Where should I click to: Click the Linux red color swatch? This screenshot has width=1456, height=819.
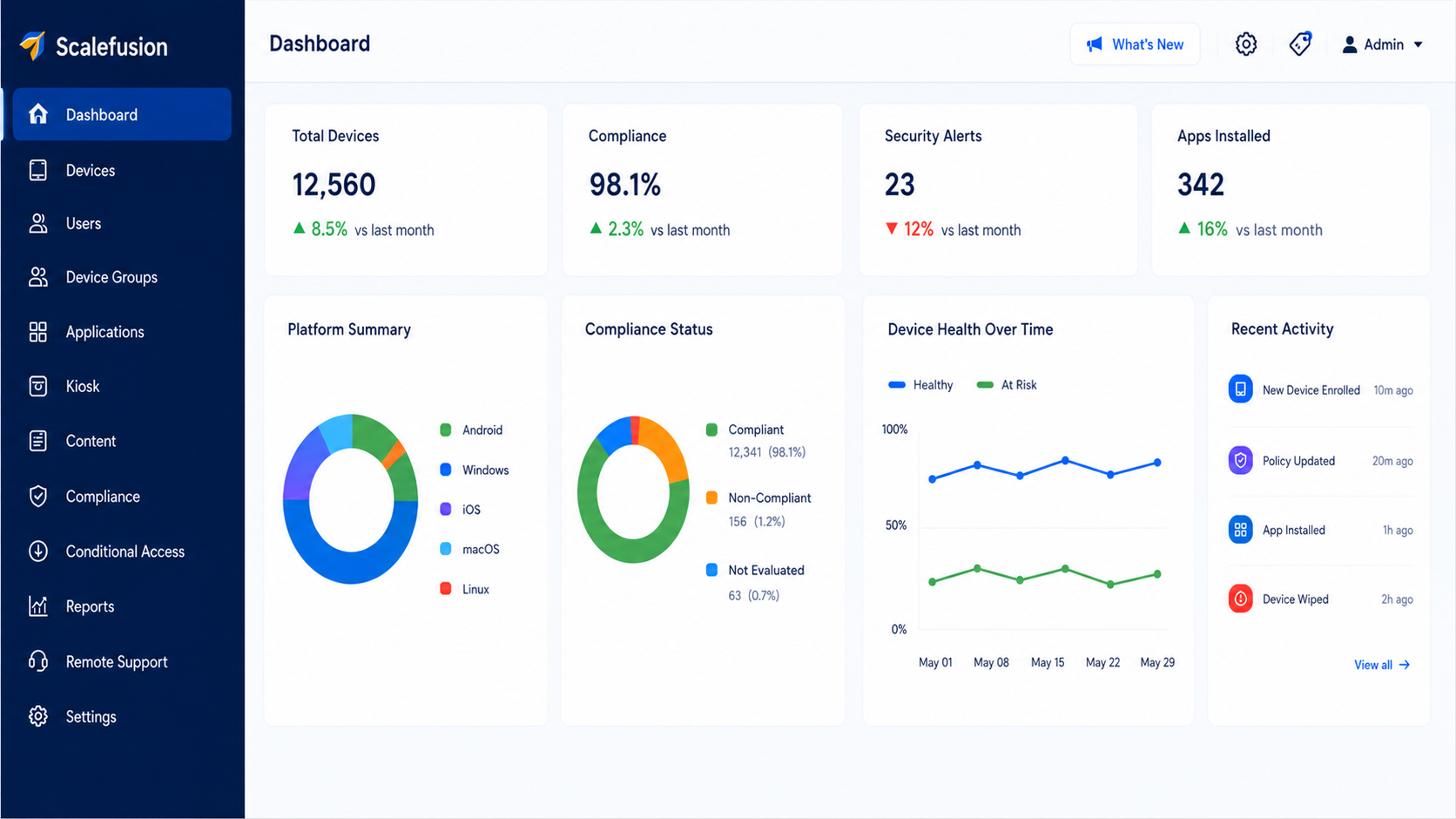point(446,589)
